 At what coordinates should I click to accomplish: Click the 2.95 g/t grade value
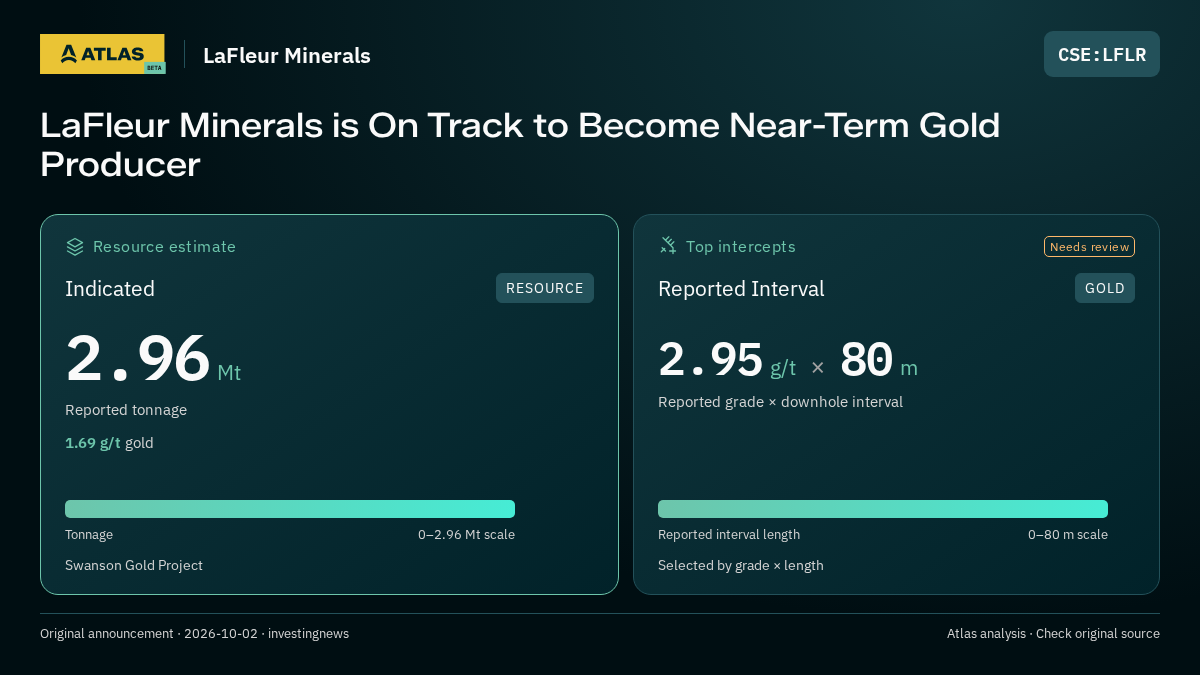click(x=727, y=361)
